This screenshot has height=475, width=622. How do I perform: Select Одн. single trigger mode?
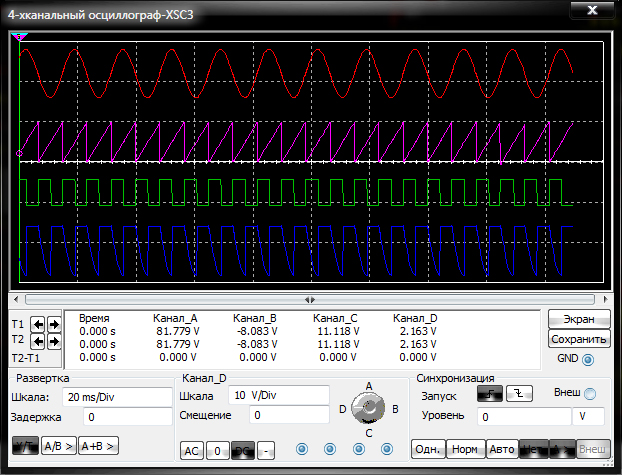[x=428, y=449]
